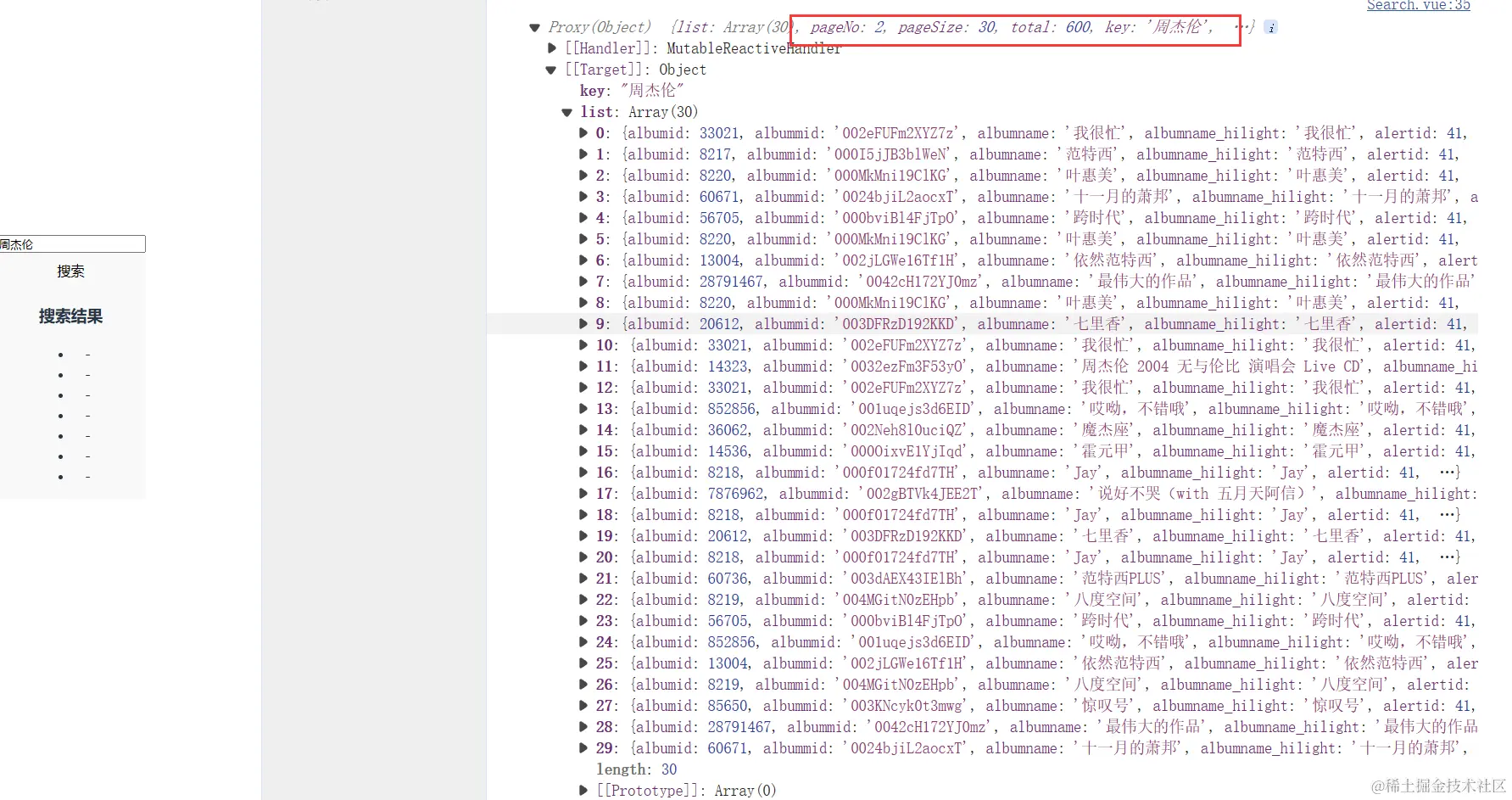The height and width of the screenshot is (800, 1512).
Task: Expand list item 23 in the array
Action: [x=583, y=621]
